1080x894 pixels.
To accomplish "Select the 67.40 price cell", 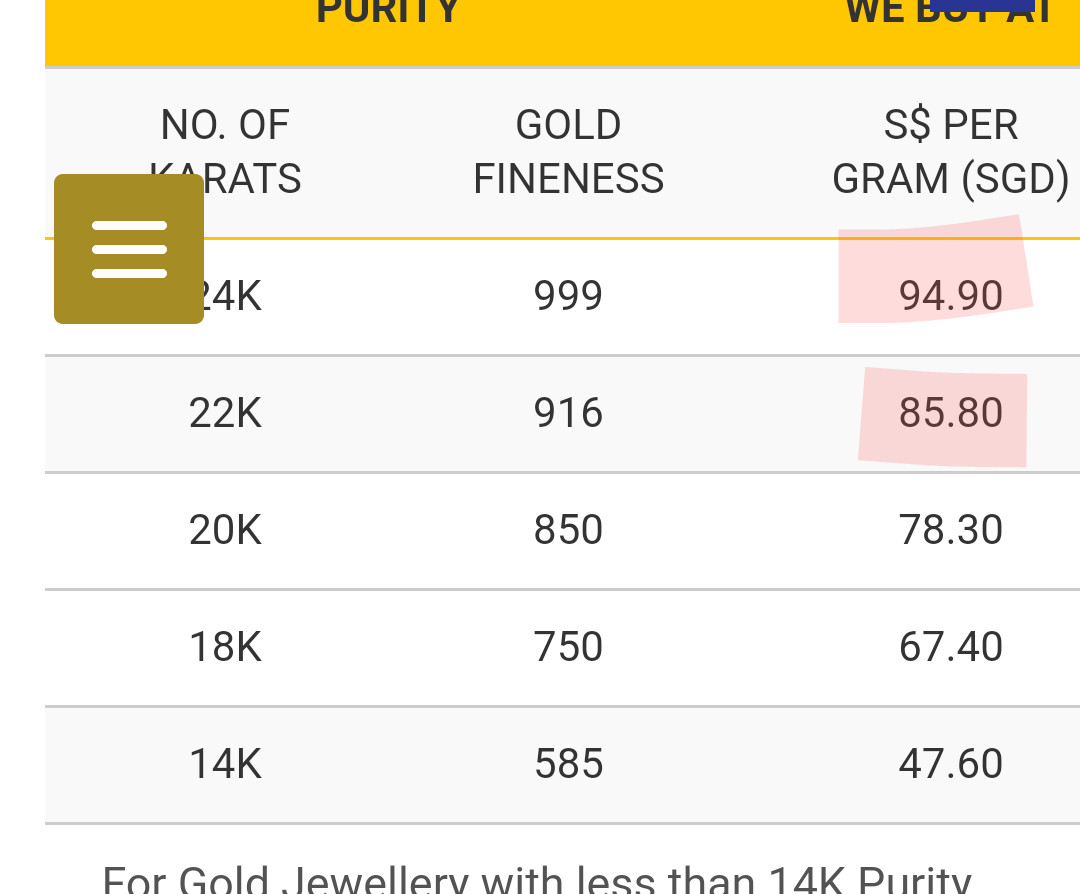I will (950, 647).
